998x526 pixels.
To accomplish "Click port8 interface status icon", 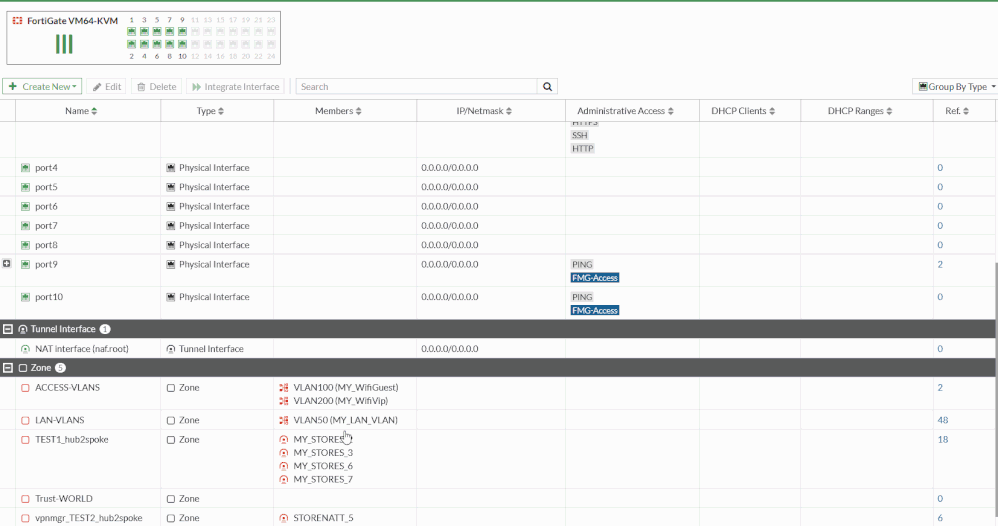I will tap(25, 245).
